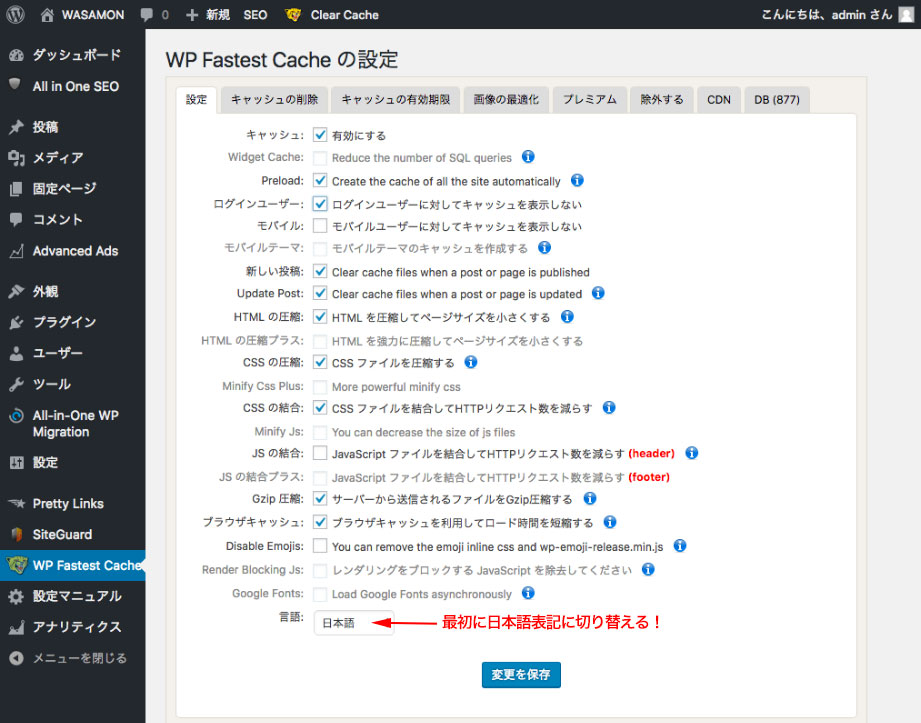Toggle the Gzip 圧縮 checkbox
The height and width of the screenshot is (723, 921).
[x=320, y=499]
